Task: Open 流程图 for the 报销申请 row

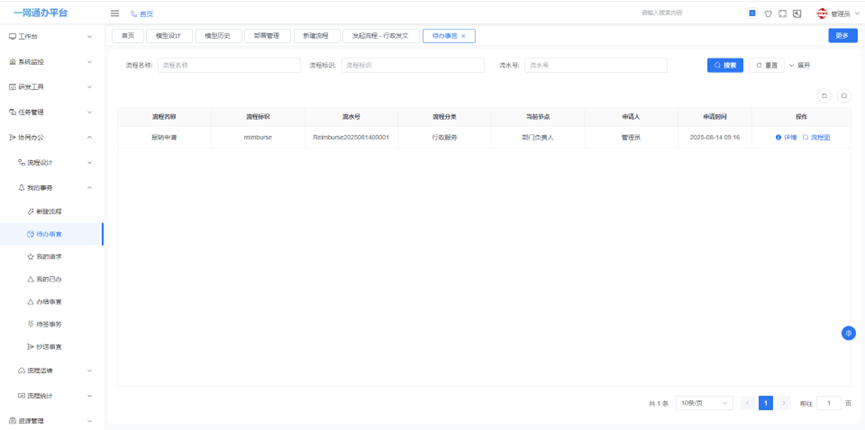Action: pos(816,137)
